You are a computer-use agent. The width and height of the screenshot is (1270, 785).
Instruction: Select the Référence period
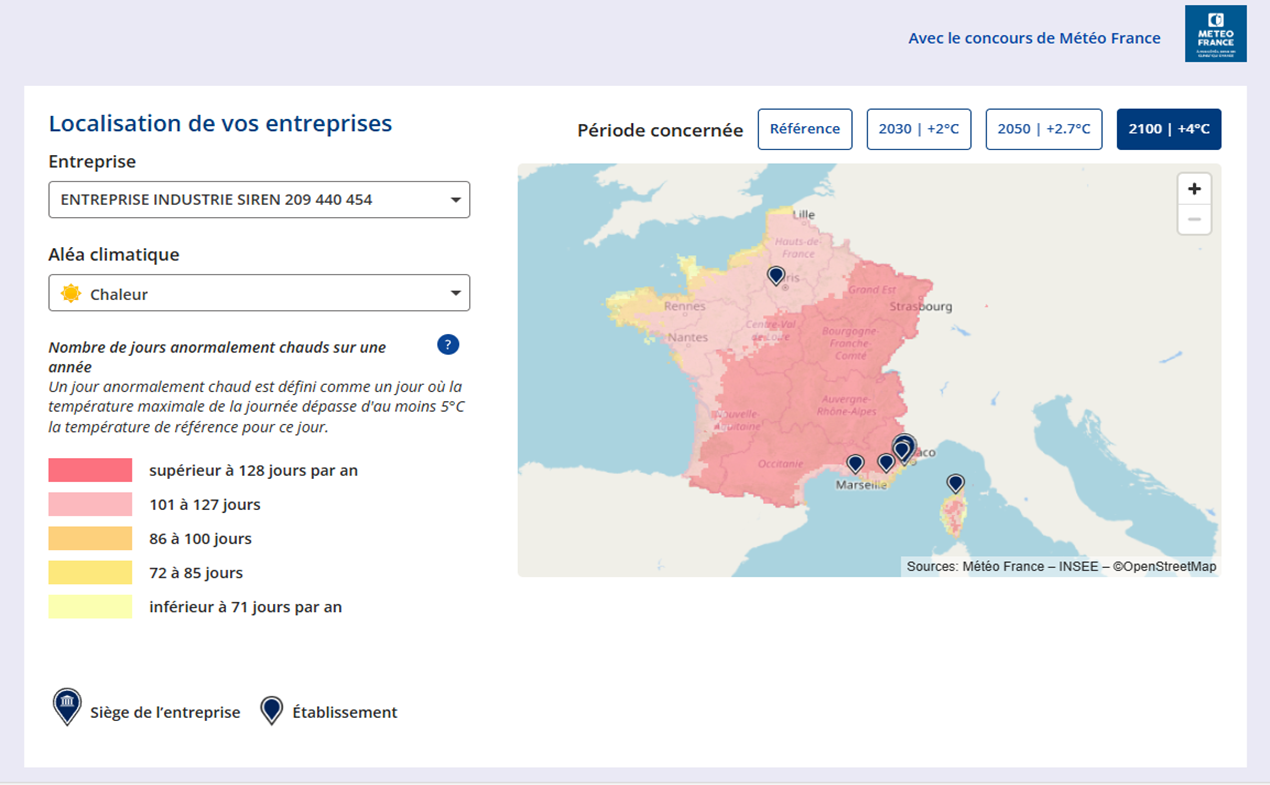[x=805, y=129]
